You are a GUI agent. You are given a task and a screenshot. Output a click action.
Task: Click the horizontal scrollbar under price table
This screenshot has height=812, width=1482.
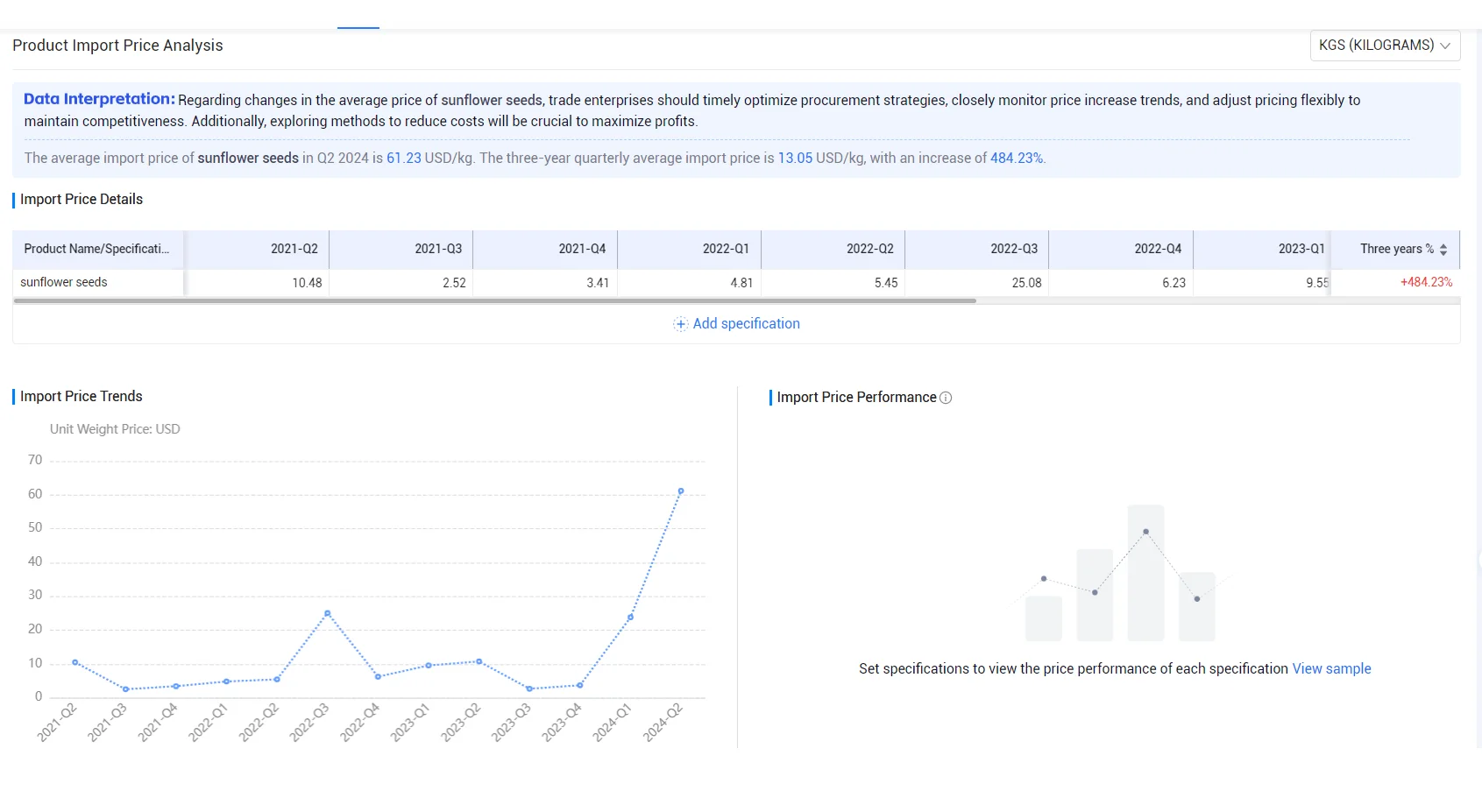(x=495, y=300)
